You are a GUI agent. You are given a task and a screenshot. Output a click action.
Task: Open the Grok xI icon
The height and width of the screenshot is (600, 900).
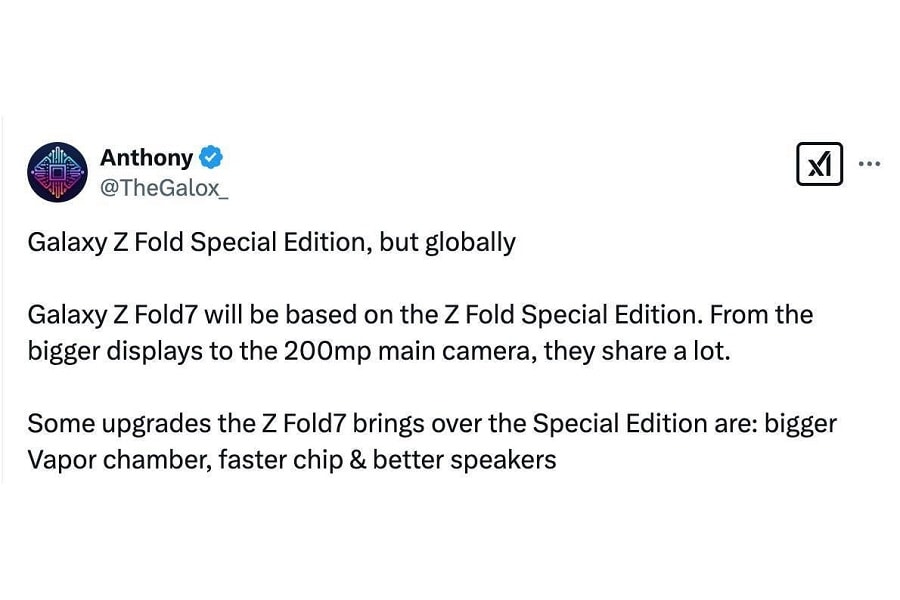click(819, 164)
